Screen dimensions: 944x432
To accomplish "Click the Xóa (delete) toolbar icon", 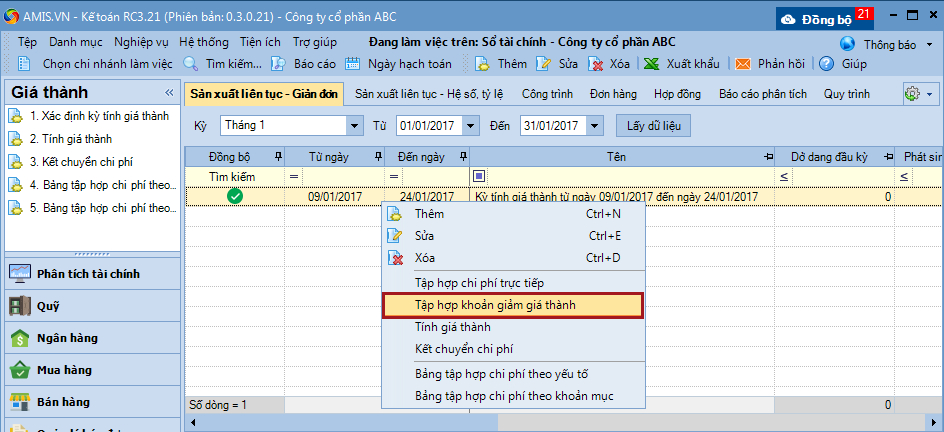I will (x=596, y=63).
